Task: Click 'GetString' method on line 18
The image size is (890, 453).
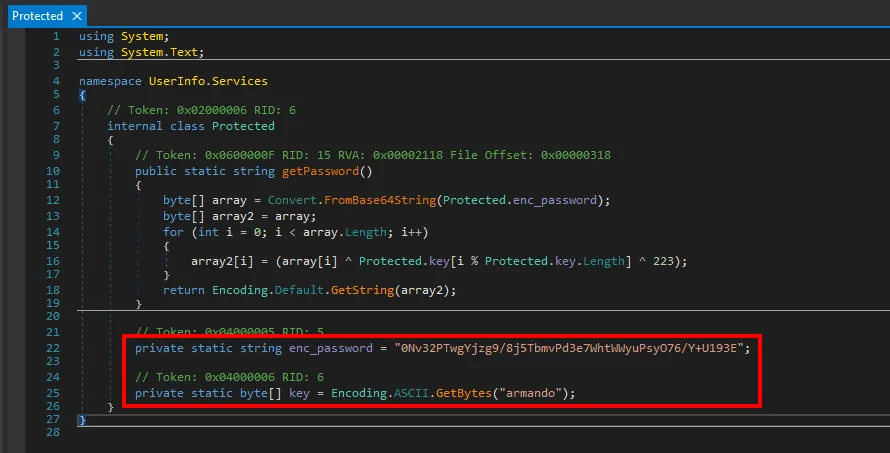Action: pos(362,290)
